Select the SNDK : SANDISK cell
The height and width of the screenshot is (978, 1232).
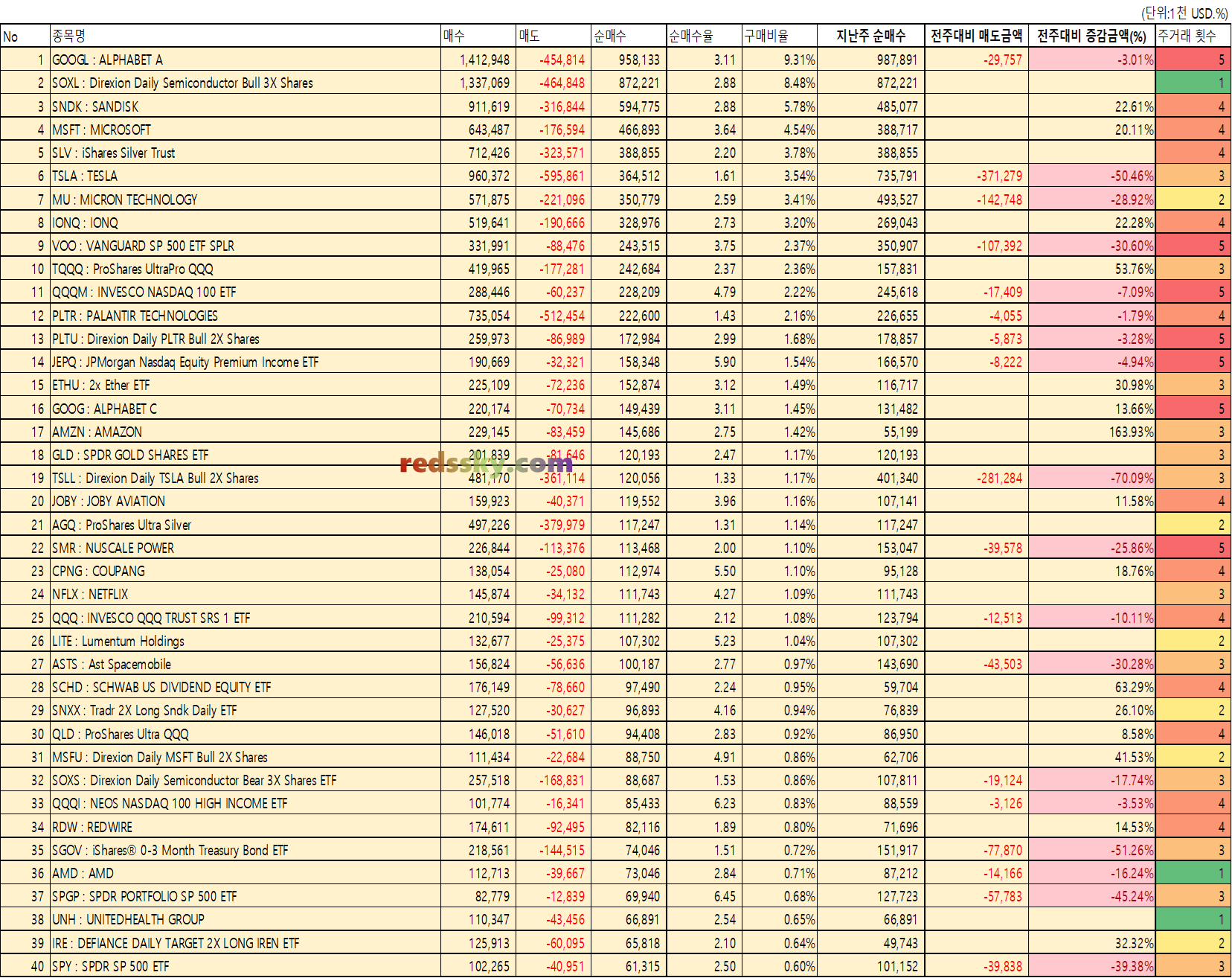(246, 106)
